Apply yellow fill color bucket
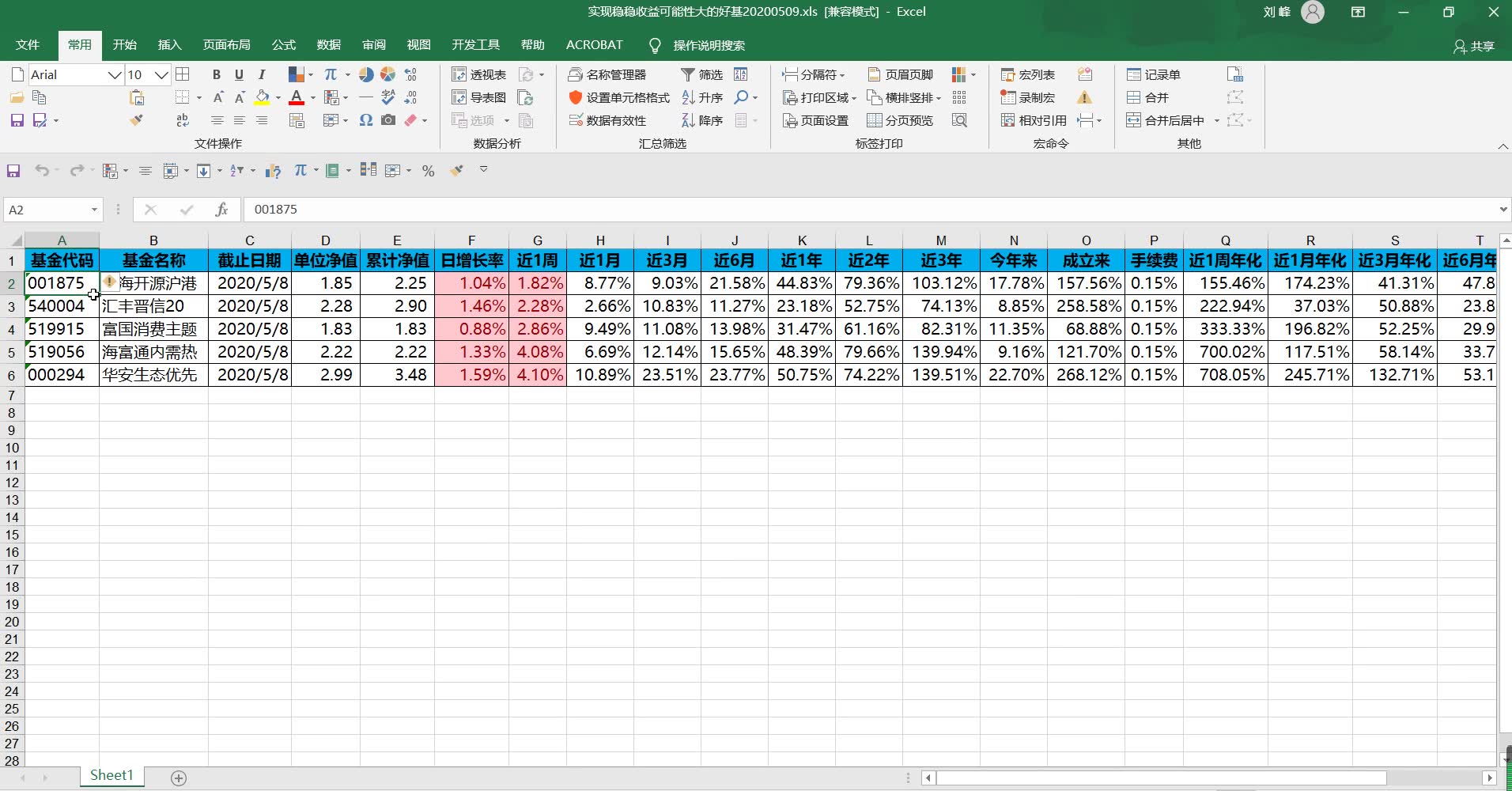The width and height of the screenshot is (1512, 791). (x=262, y=97)
